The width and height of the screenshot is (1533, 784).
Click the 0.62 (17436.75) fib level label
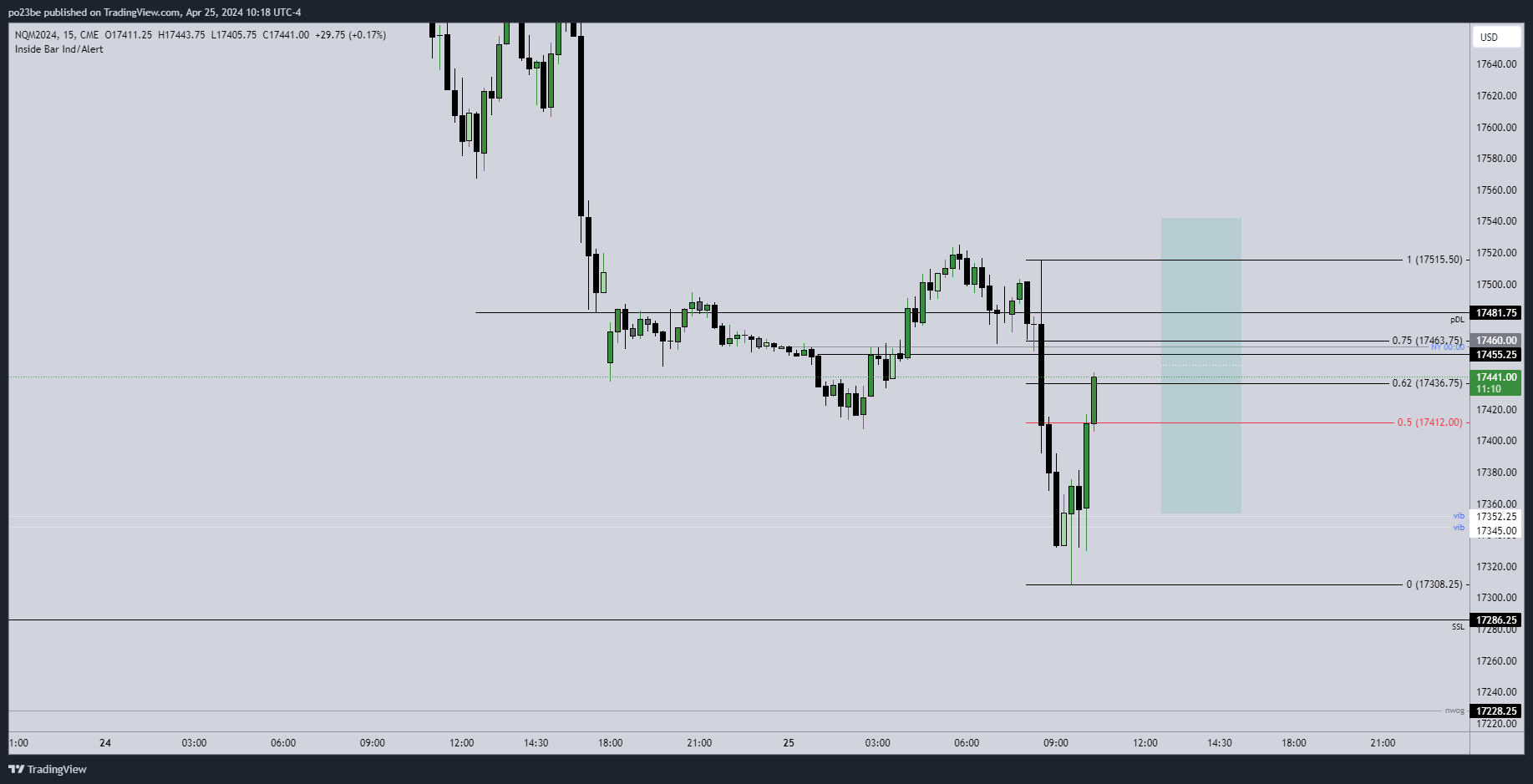pyautogui.click(x=1427, y=383)
